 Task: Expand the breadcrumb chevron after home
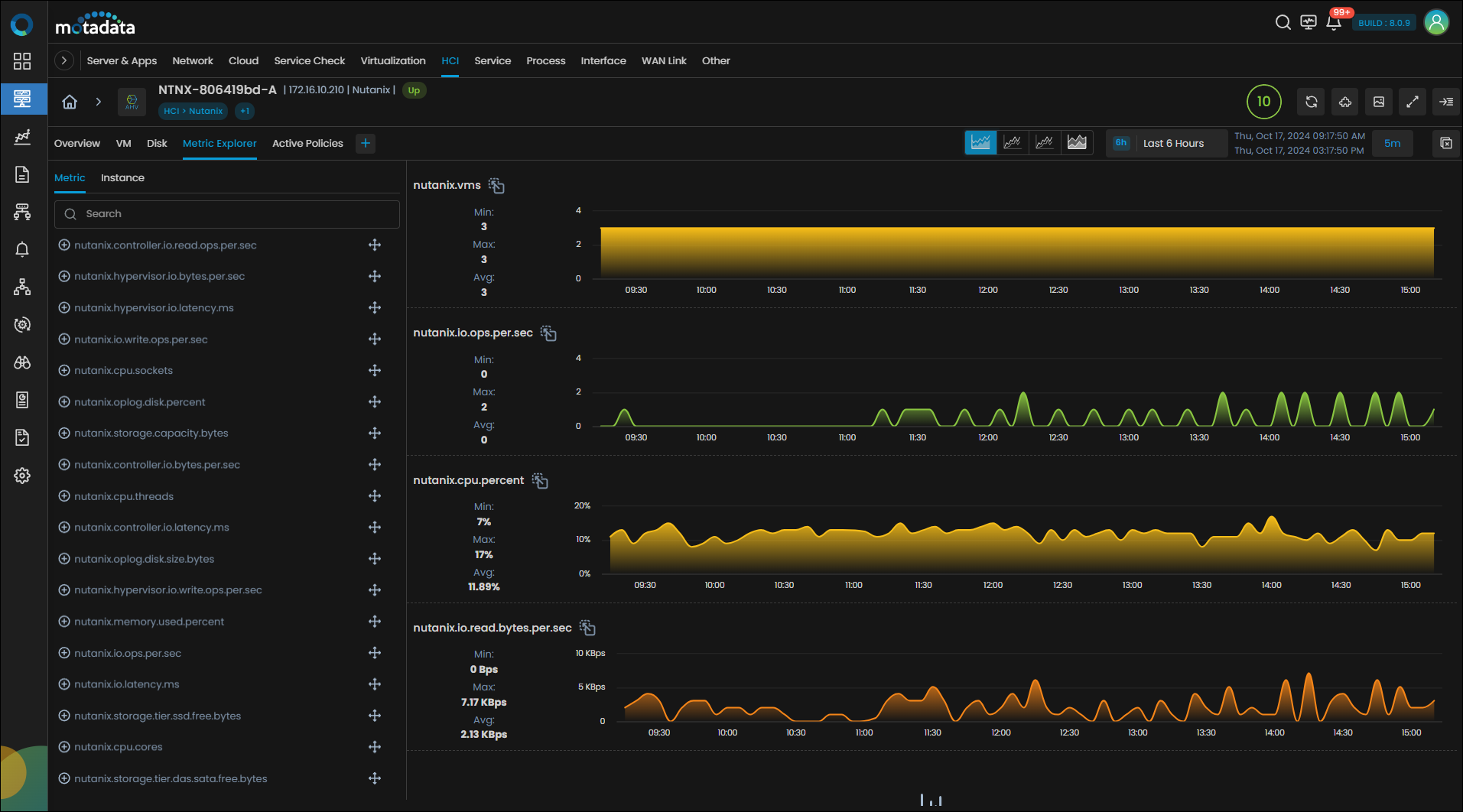[98, 102]
